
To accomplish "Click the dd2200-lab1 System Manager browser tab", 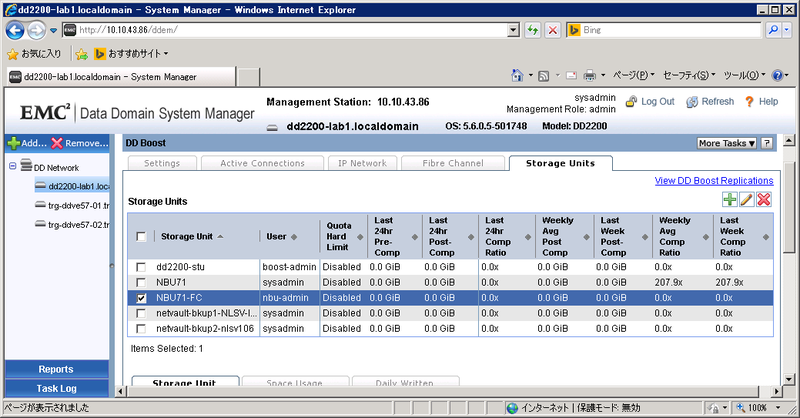I will (121, 77).
